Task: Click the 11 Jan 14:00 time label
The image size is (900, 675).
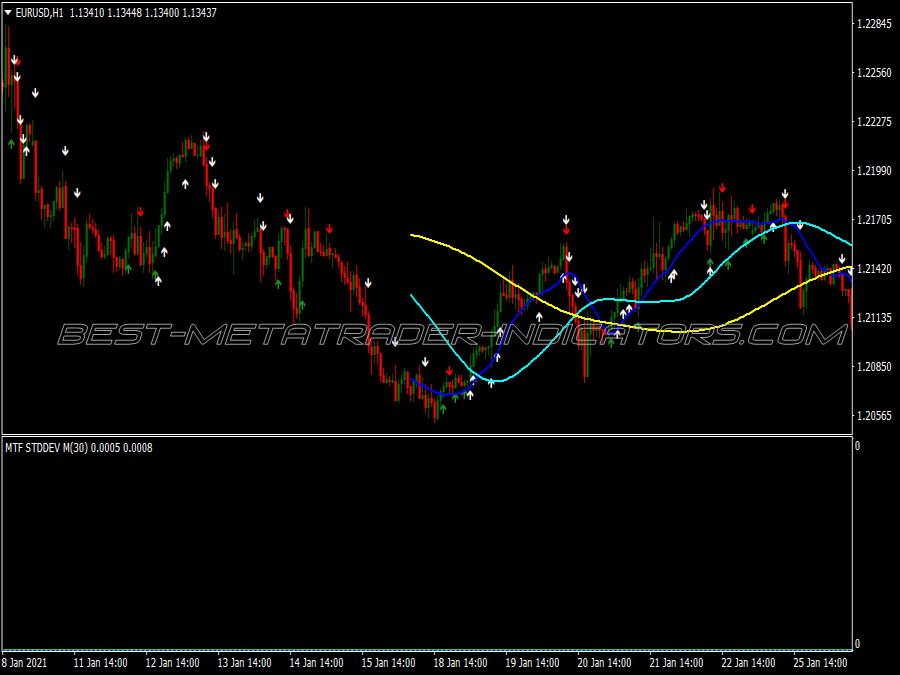Action: (x=100, y=662)
